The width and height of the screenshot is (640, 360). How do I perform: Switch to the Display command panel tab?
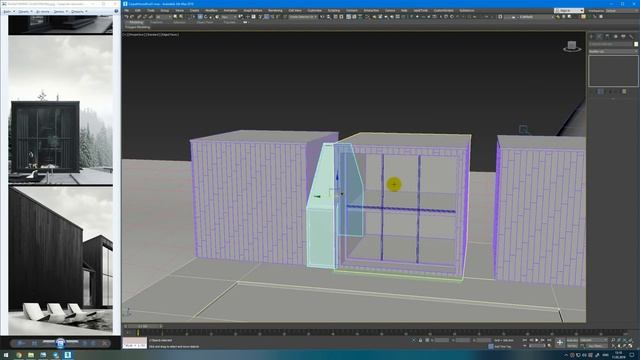pyautogui.click(x=623, y=36)
